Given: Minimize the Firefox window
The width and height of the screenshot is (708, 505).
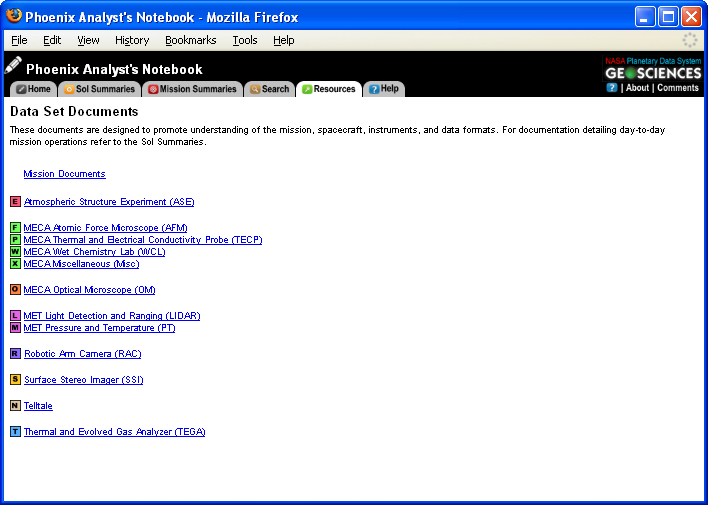Looking at the screenshot, I should click(645, 17).
